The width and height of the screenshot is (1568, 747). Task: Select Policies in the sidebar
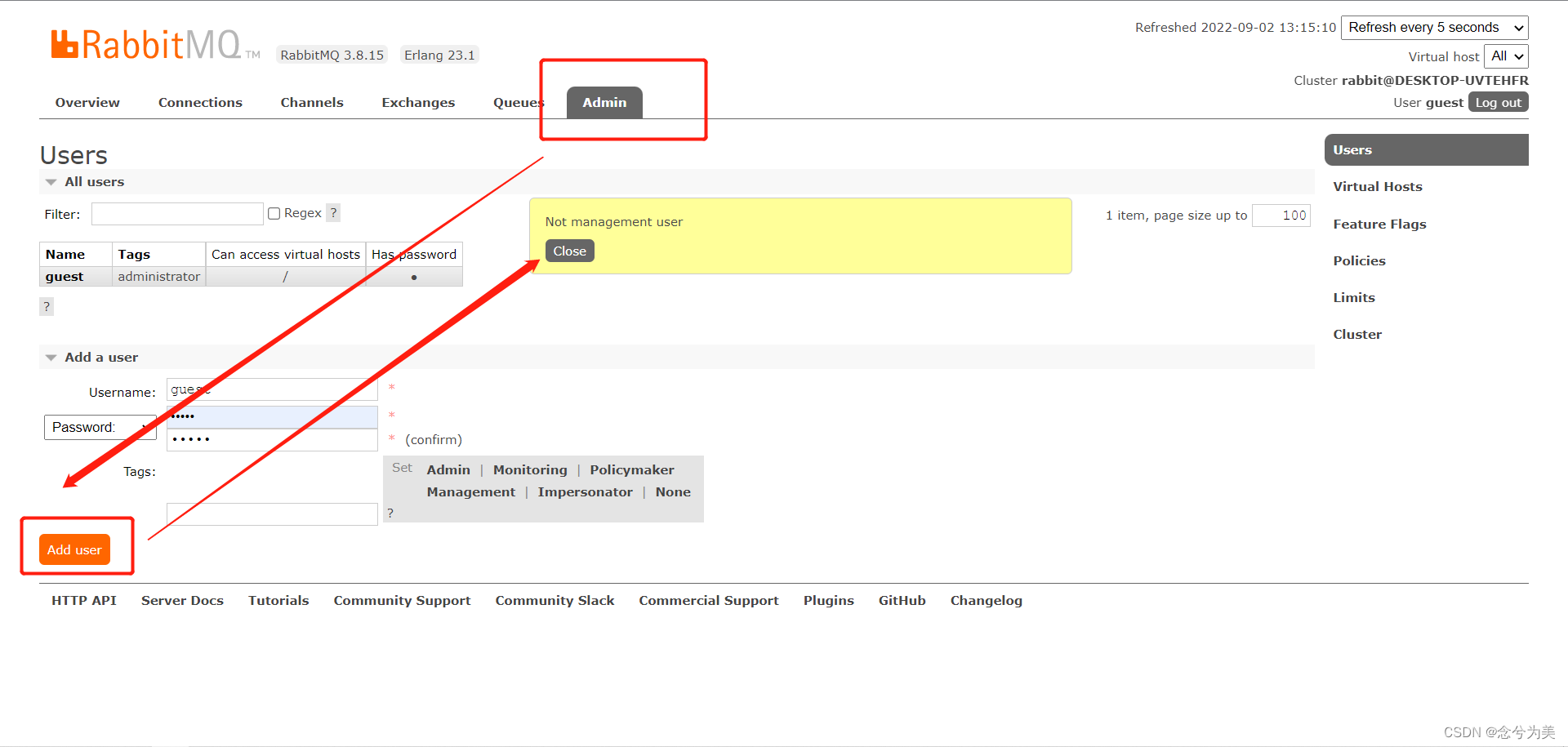pos(1359,260)
